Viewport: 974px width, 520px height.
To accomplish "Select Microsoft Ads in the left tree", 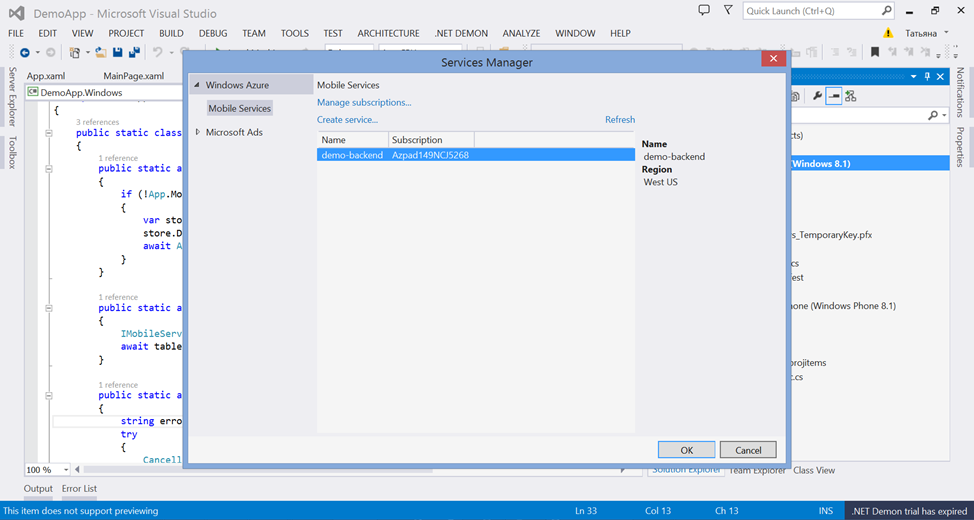I will (234, 132).
